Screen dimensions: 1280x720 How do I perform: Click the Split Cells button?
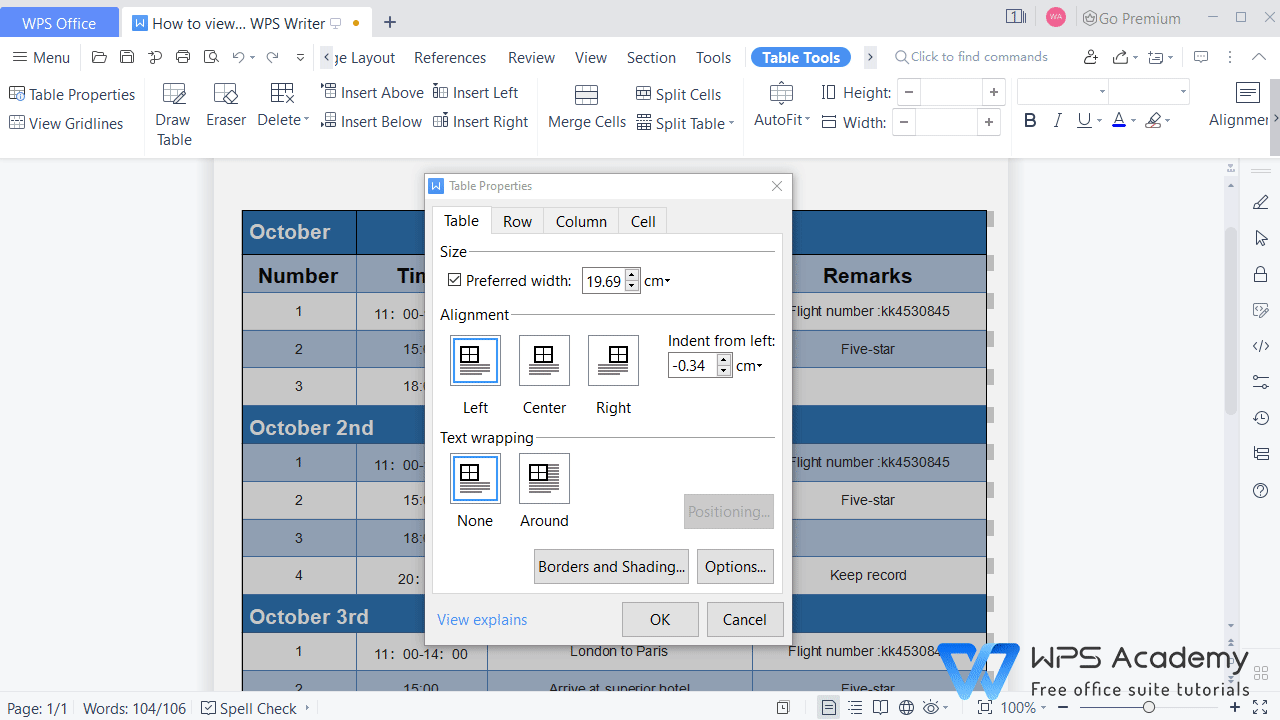click(679, 94)
